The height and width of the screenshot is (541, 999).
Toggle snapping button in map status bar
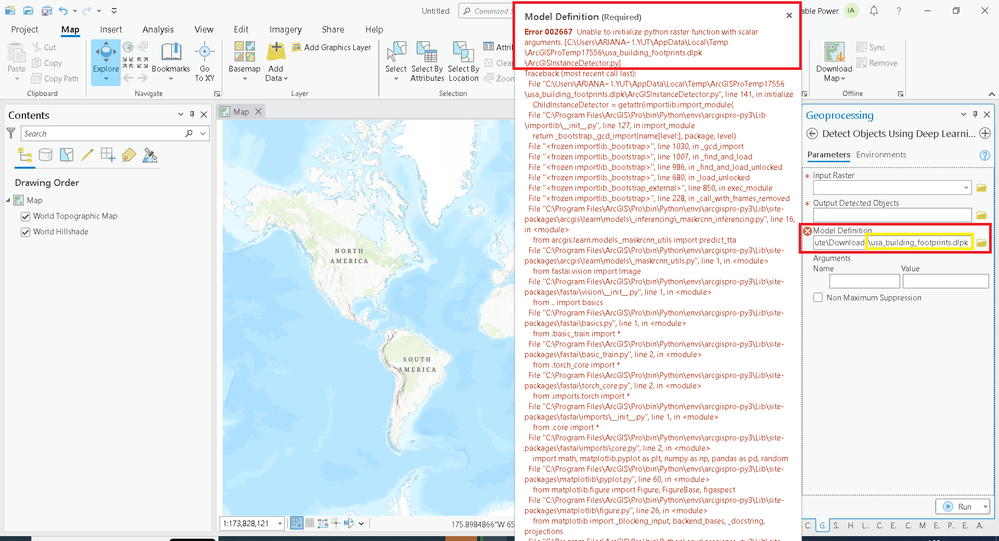click(x=296, y=523)
